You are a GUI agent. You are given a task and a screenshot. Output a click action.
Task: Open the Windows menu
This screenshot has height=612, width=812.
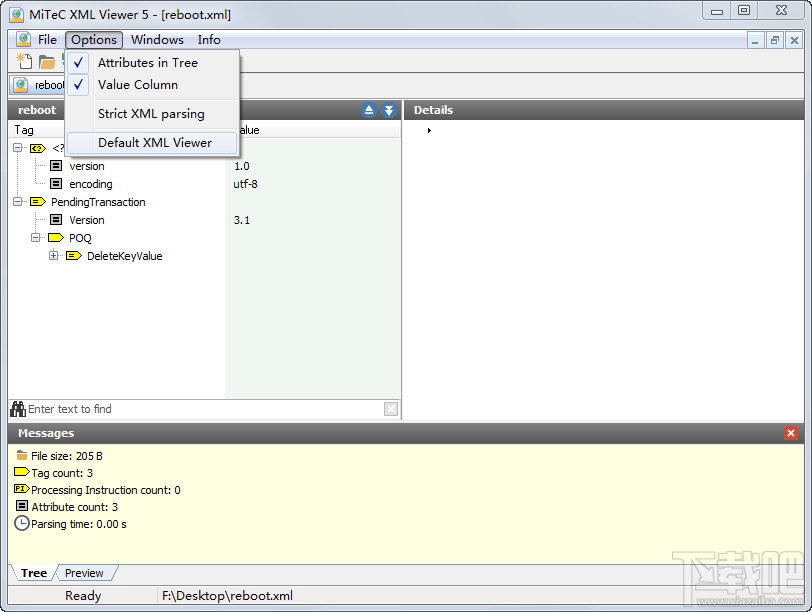(x=156, y=40)
